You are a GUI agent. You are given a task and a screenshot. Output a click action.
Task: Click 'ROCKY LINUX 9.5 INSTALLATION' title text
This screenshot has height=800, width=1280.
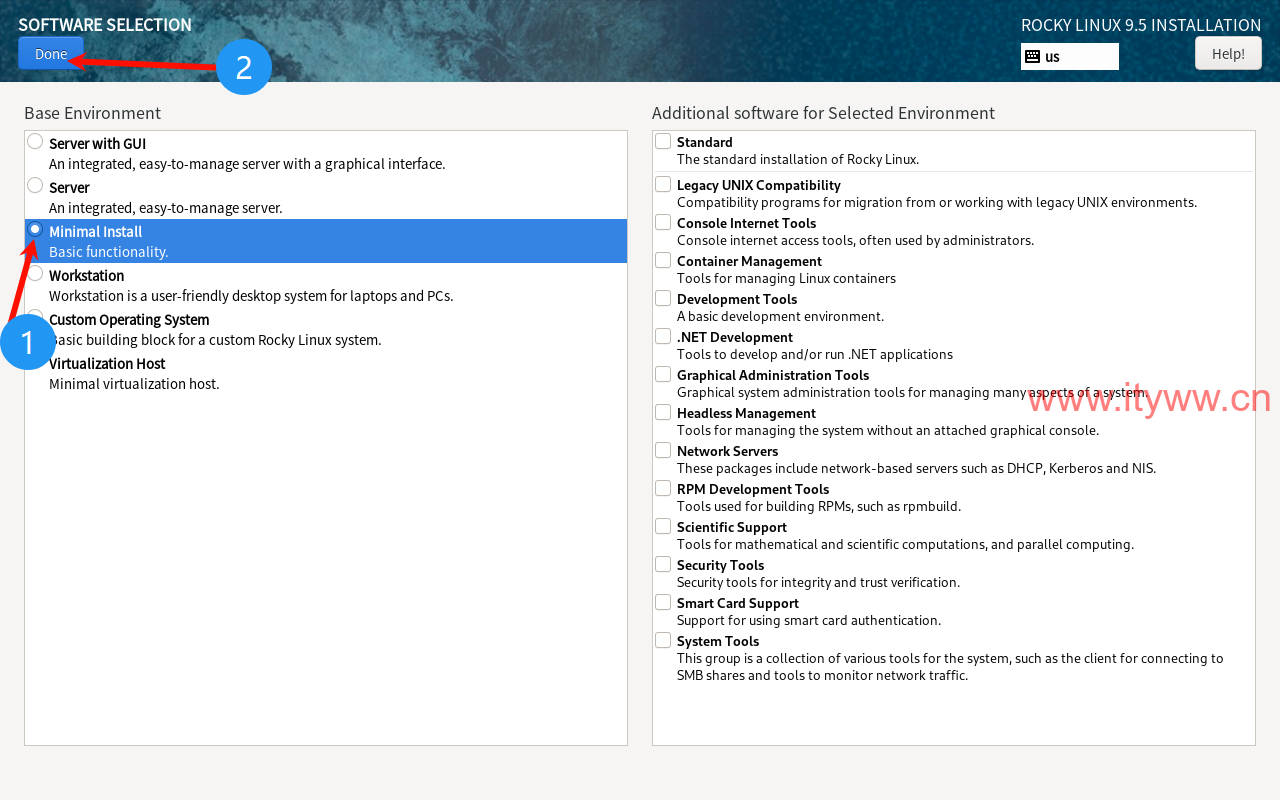pyautogui.click(x=1141, y=25)
